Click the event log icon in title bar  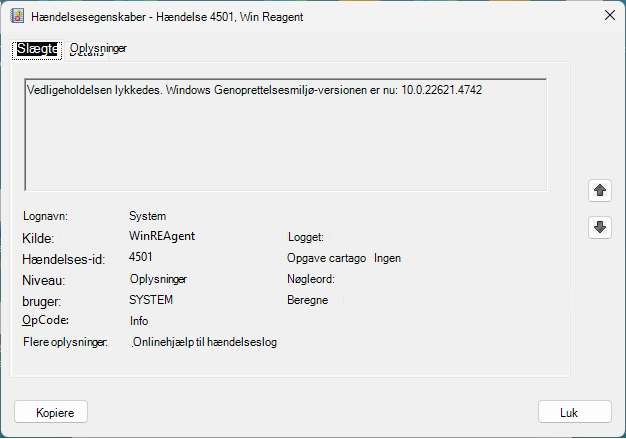(17, 16)
